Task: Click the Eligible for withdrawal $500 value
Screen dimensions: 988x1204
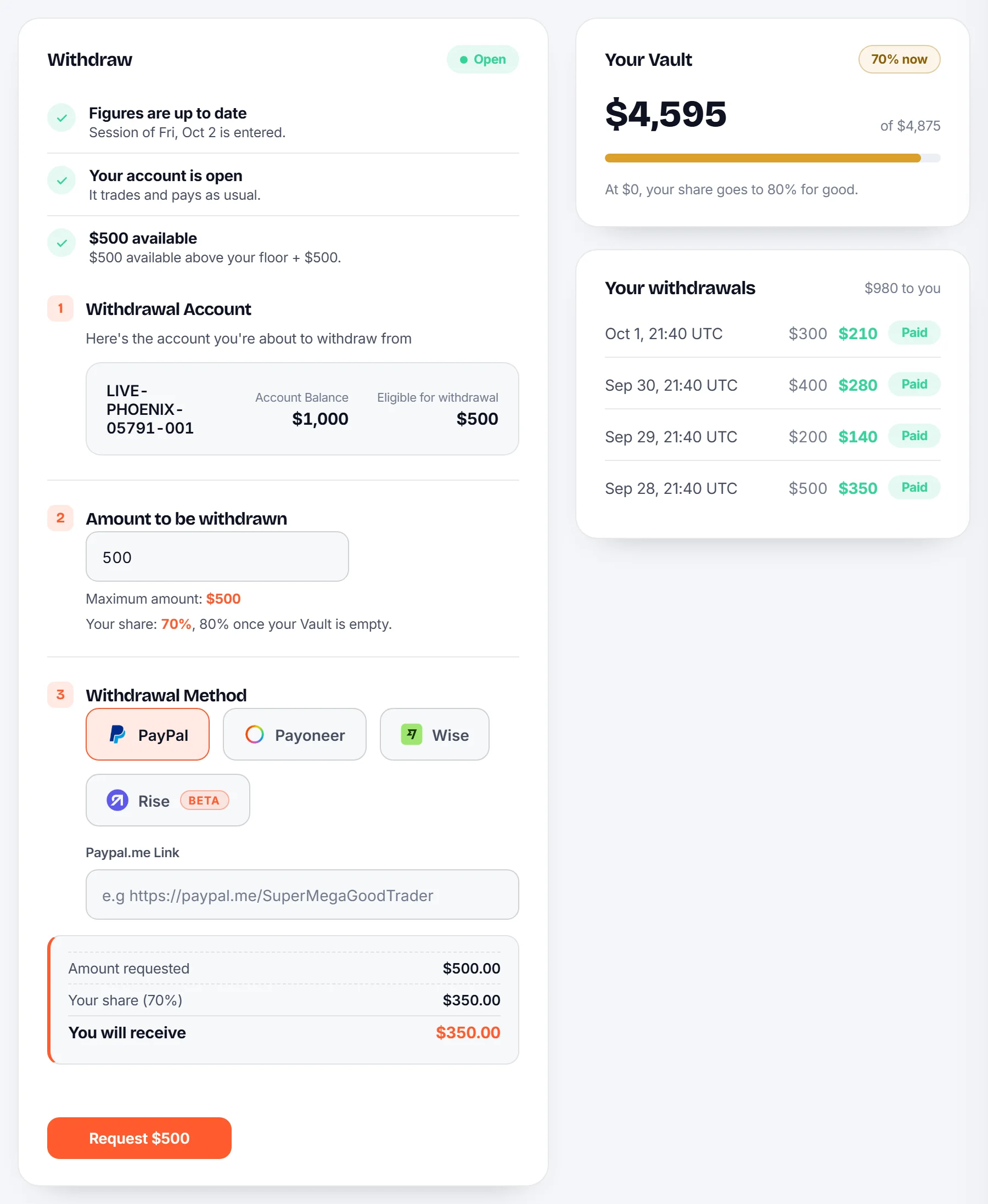Action: pyautogui.click(x=477, y=419)
